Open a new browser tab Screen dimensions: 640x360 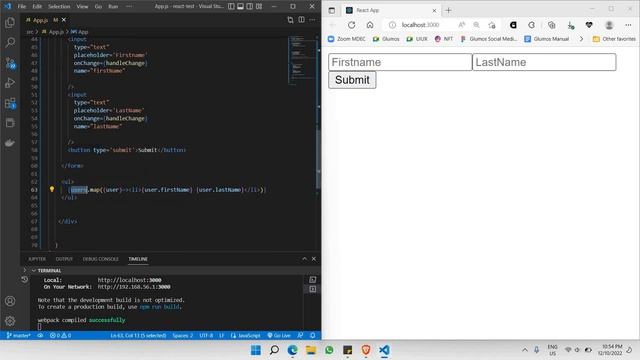pos(448,10)
